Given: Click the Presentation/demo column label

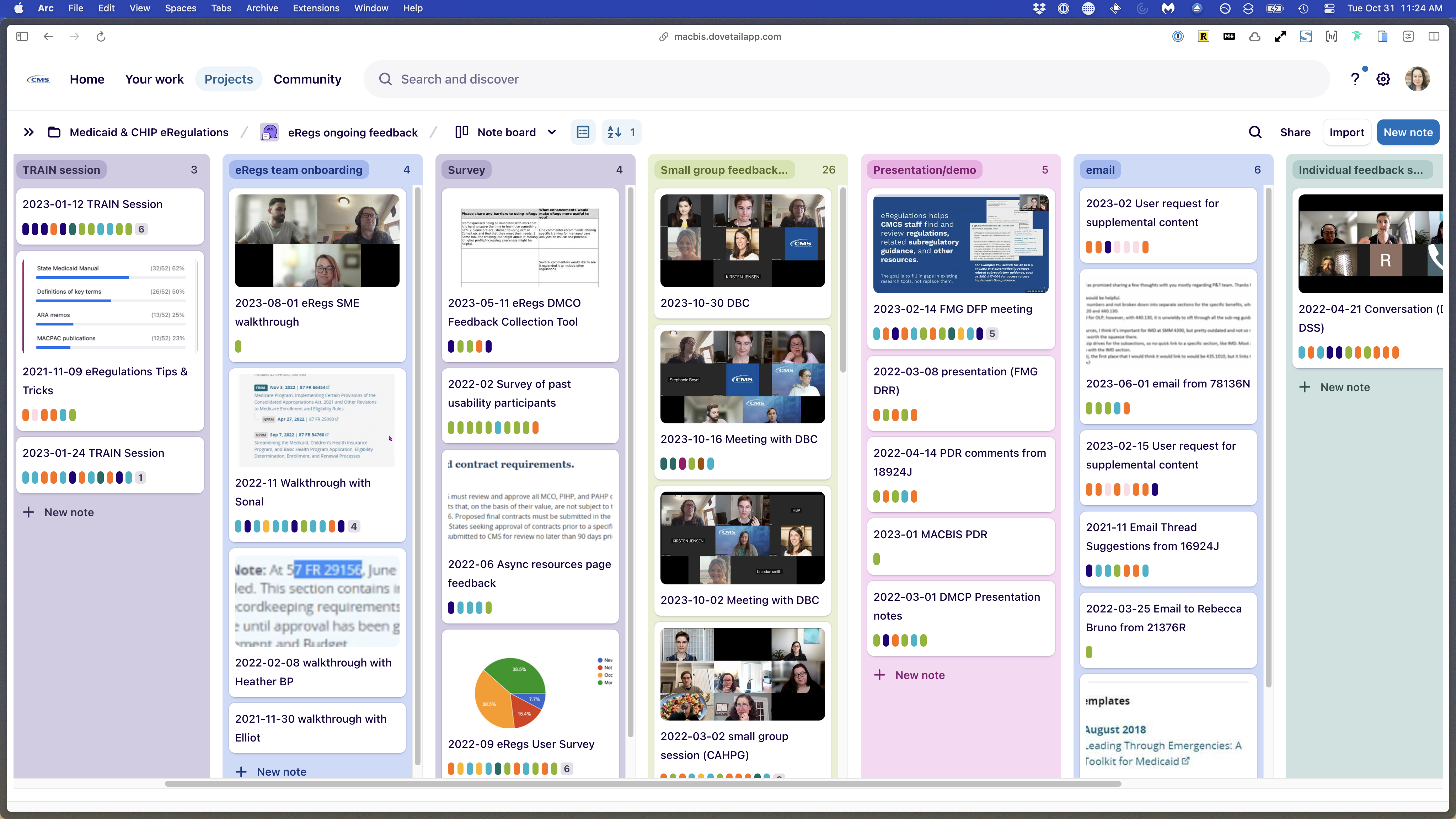Looking at the screenshot, I should (x=924, y=170).
